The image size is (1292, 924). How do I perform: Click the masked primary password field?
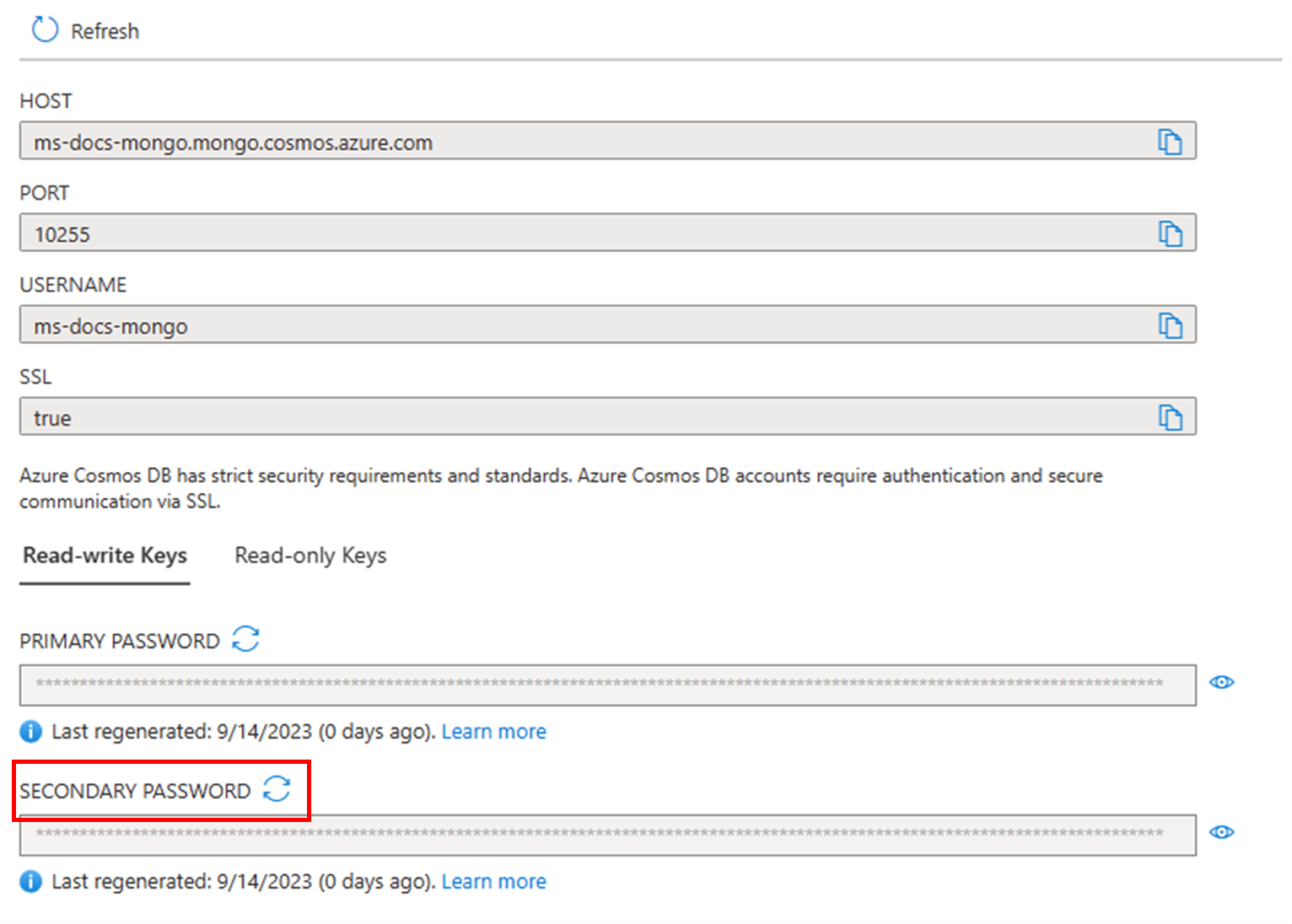pos(607,685)
